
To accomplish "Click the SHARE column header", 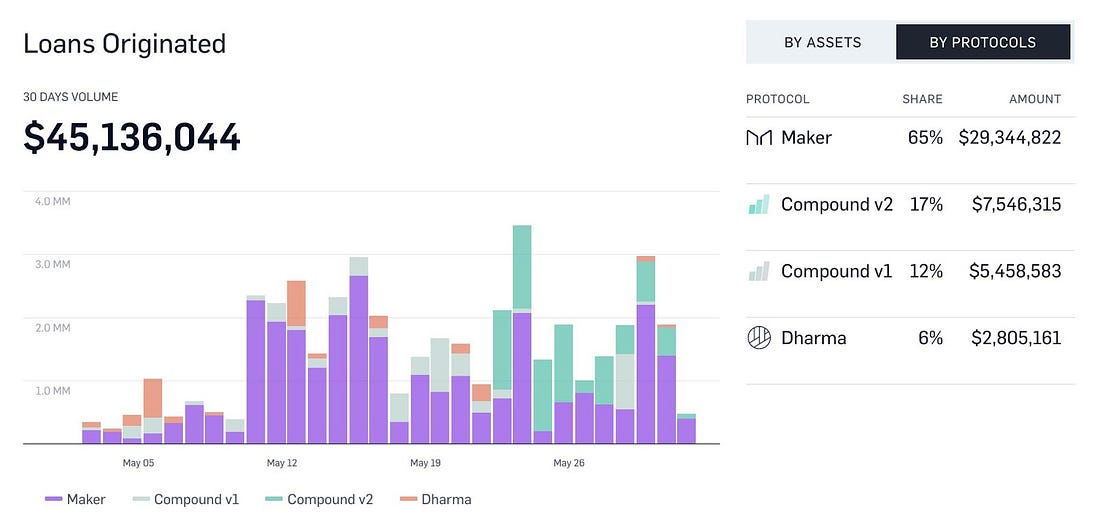I will (x=922, y=99).
